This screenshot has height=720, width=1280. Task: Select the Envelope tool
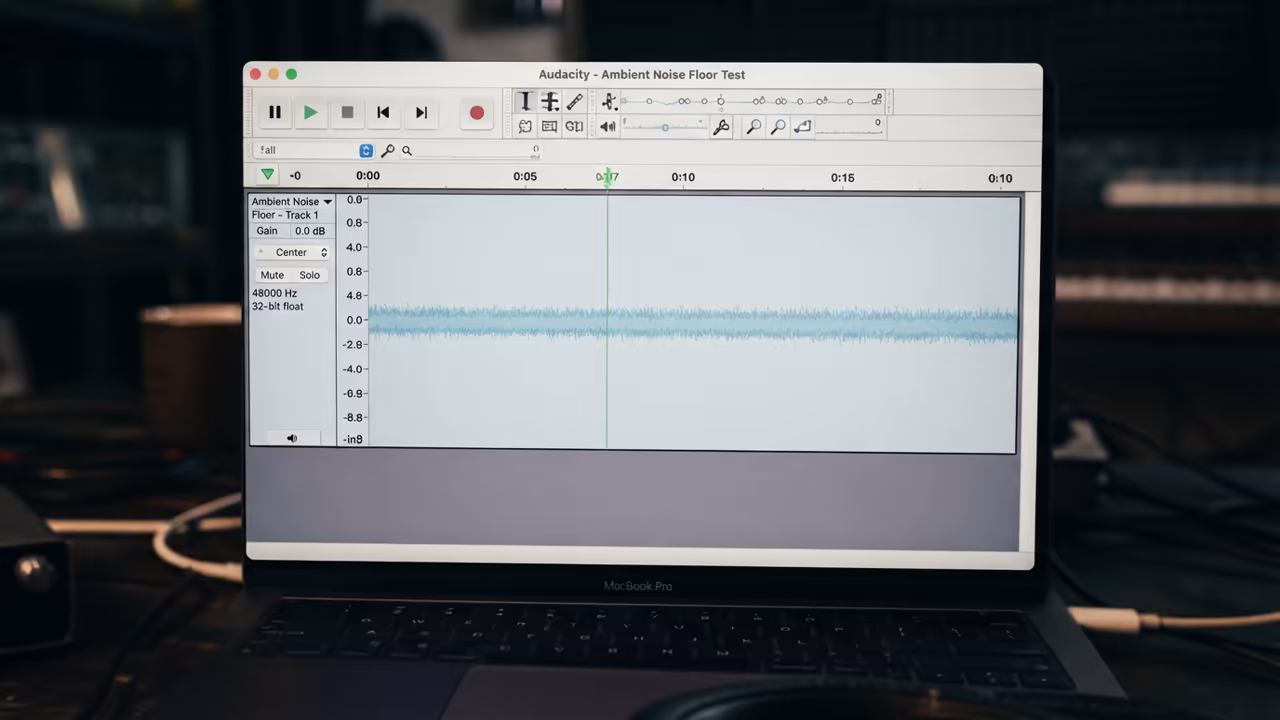coord(550,102)
